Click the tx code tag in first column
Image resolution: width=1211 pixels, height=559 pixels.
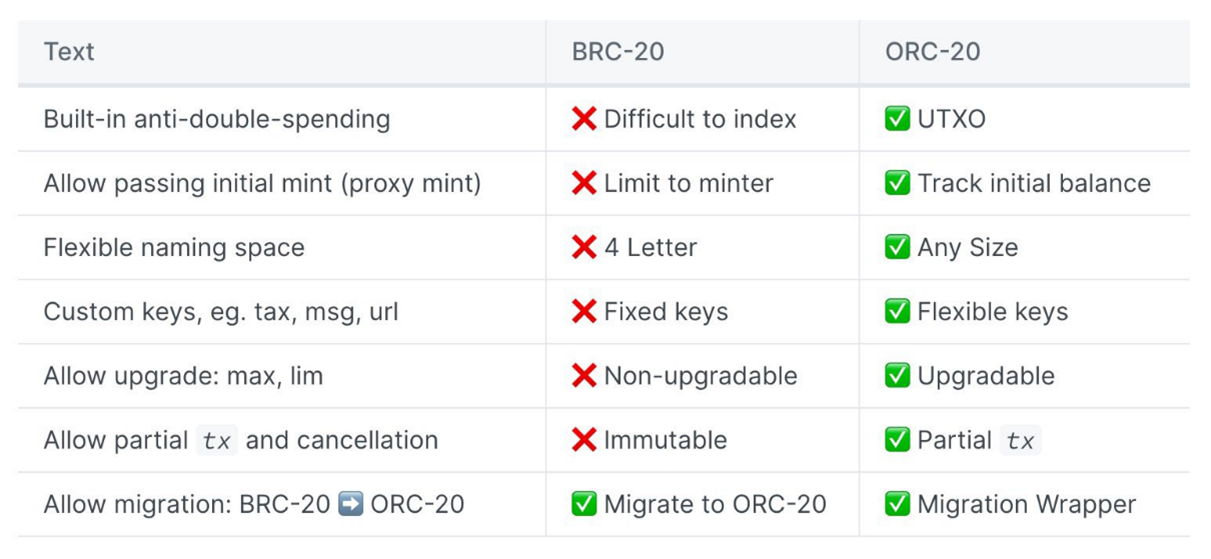[x=217, y=440]
